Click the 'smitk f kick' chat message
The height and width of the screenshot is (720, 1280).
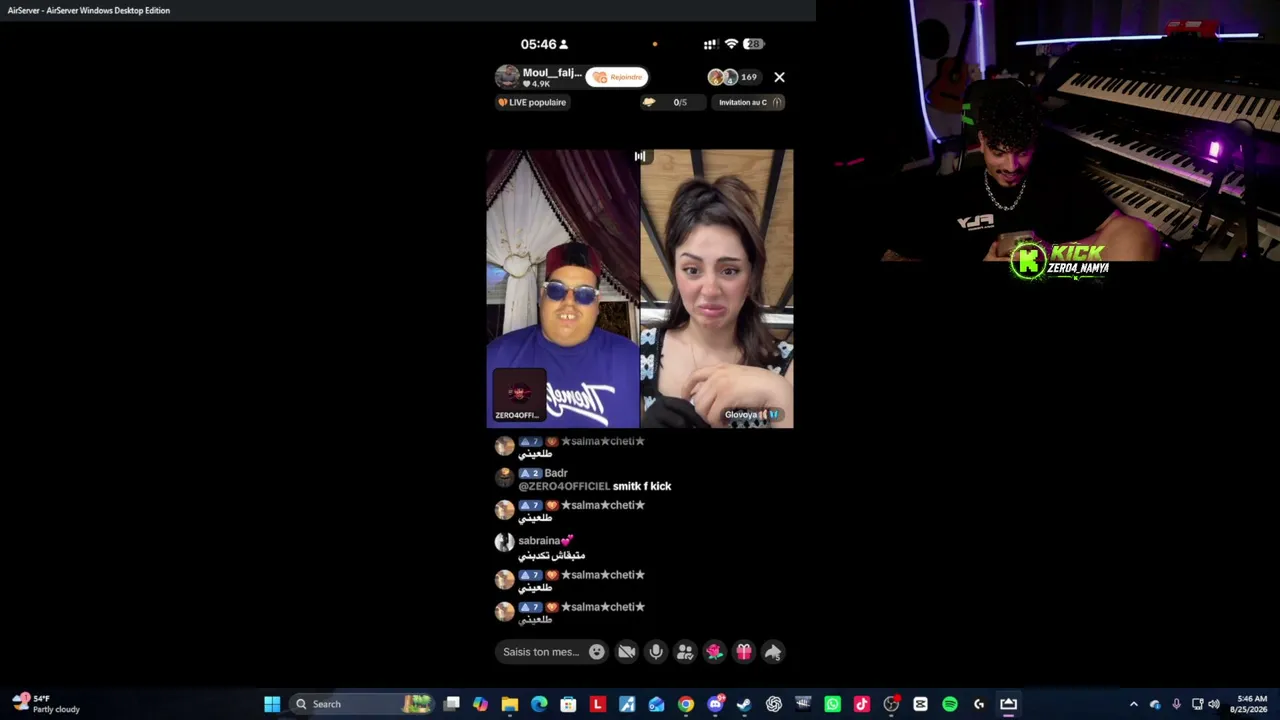642,486
